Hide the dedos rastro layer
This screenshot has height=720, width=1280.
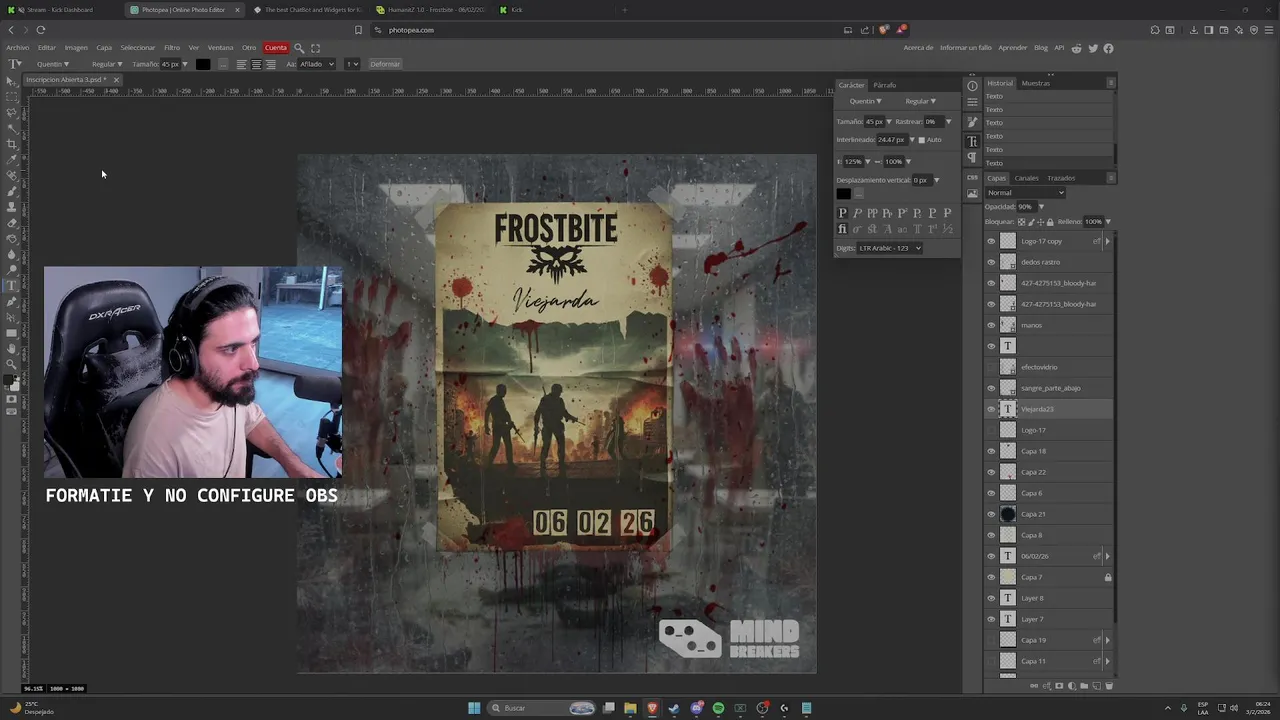pos(991,262)
